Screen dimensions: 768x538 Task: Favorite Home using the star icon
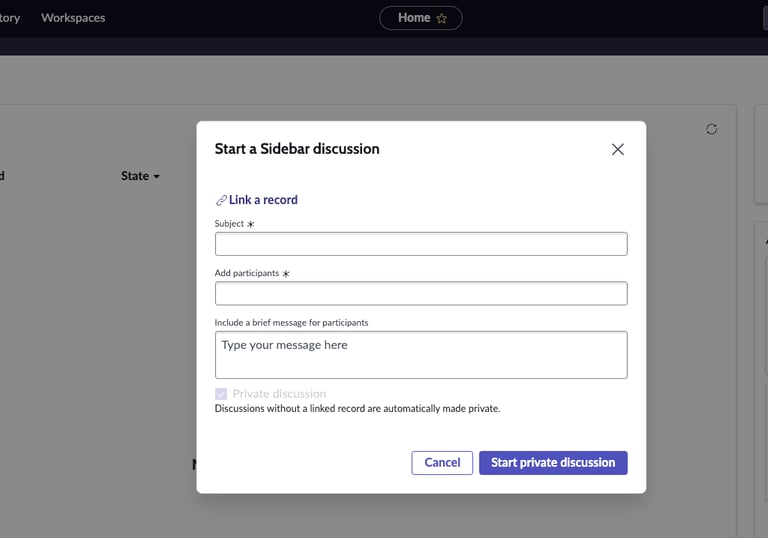click(x=442, y=18)
